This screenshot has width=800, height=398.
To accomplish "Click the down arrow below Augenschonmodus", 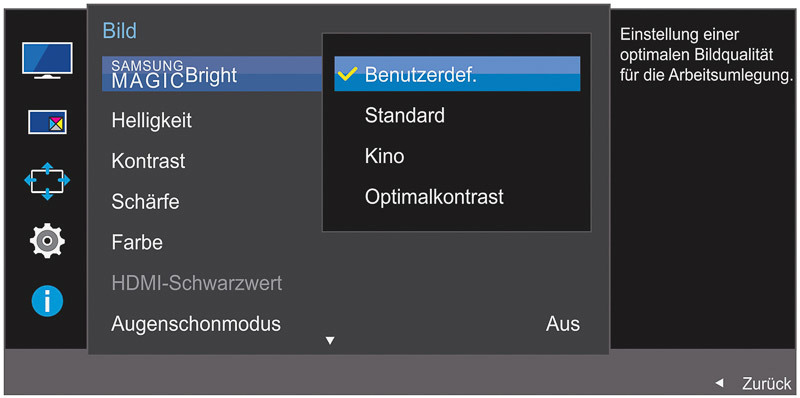I will pos(331,340).
